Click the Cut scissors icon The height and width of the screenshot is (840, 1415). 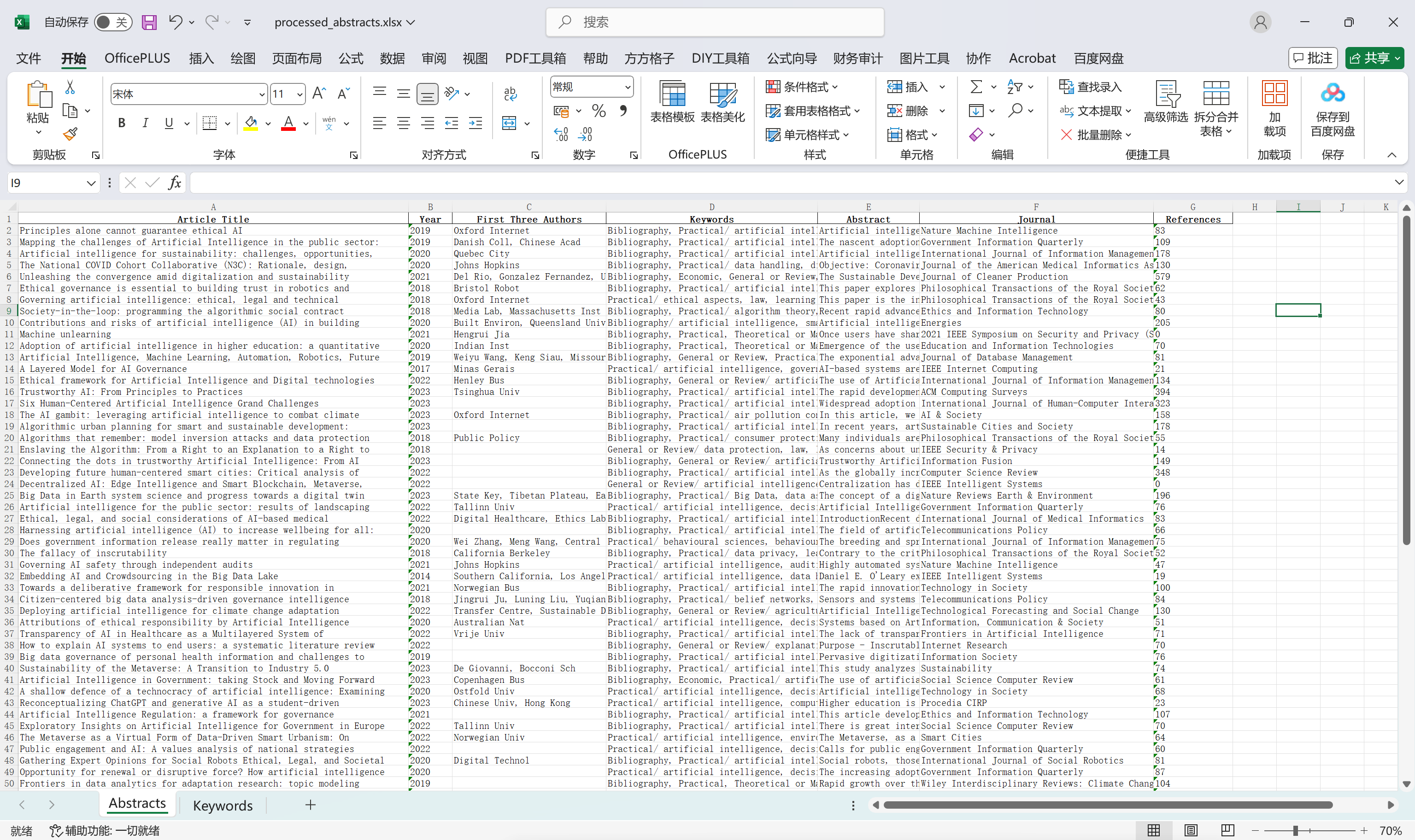pos(70,87)
